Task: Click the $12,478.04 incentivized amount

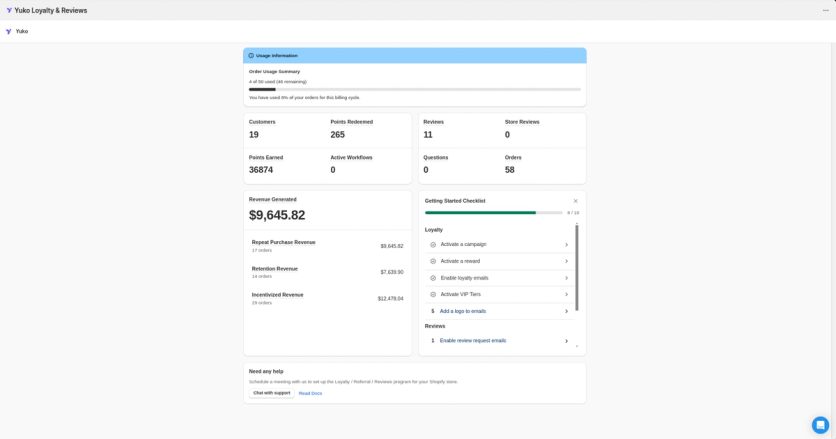Action: (391, 299)
